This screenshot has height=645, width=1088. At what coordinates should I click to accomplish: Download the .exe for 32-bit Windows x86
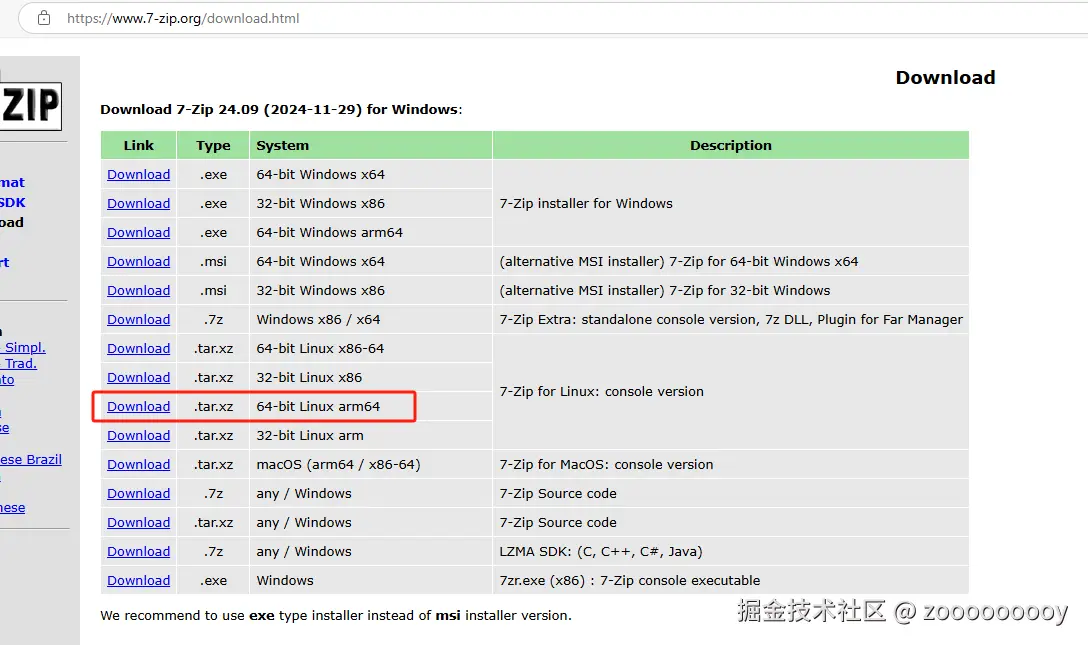tap(139, 204)
